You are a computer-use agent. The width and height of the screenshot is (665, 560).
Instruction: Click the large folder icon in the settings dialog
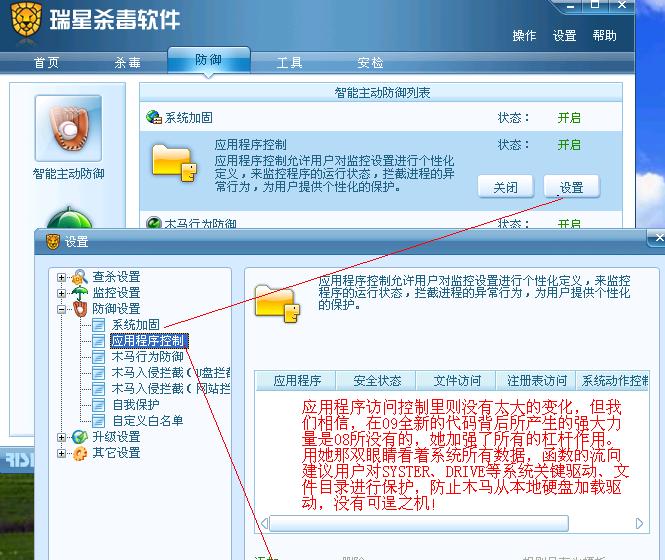pos(277,303)
